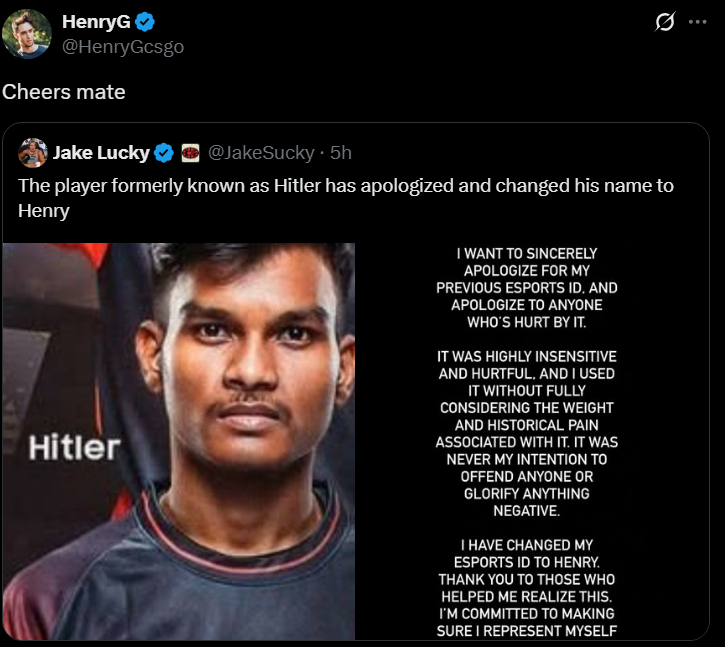Click Jake Lucky's verified checkmark badge

coord(164,153)
